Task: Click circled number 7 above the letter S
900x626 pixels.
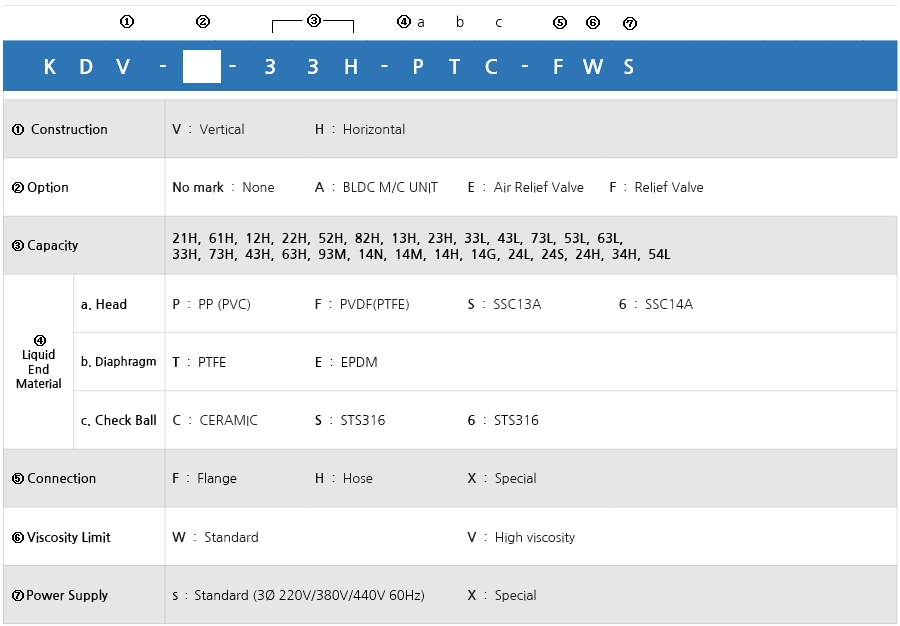Action: (629, 23)
